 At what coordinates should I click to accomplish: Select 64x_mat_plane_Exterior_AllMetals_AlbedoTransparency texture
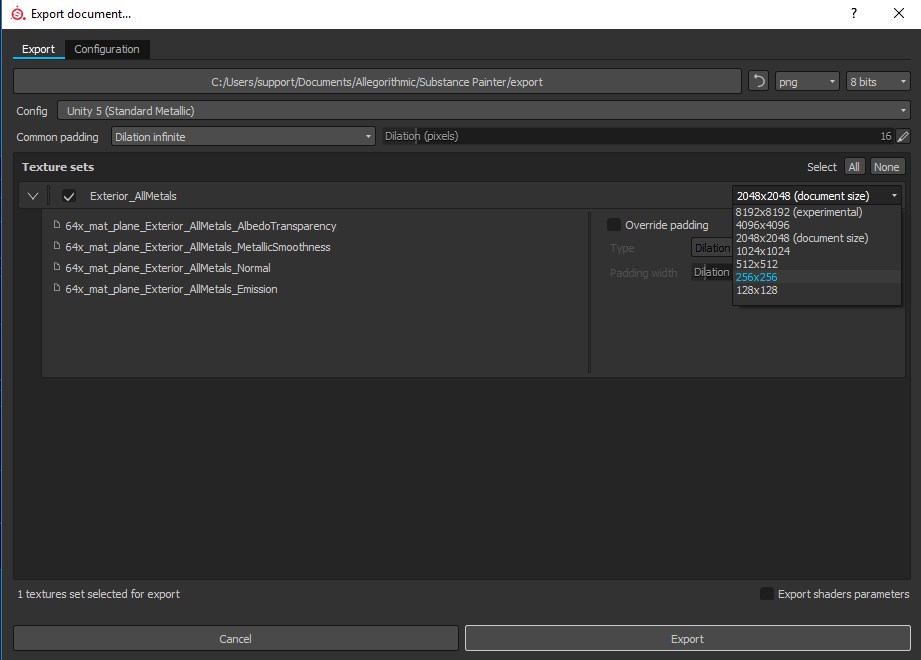pos(200,226)
